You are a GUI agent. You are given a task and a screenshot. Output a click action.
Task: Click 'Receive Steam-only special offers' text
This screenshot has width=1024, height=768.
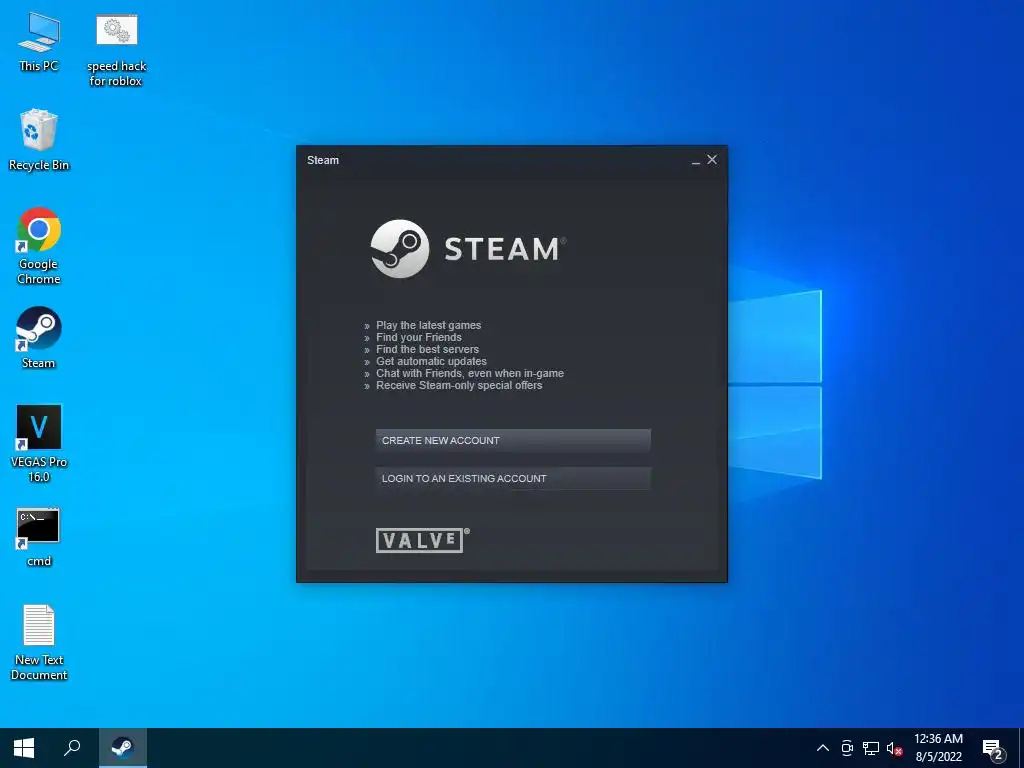click(x=459, y=385)
